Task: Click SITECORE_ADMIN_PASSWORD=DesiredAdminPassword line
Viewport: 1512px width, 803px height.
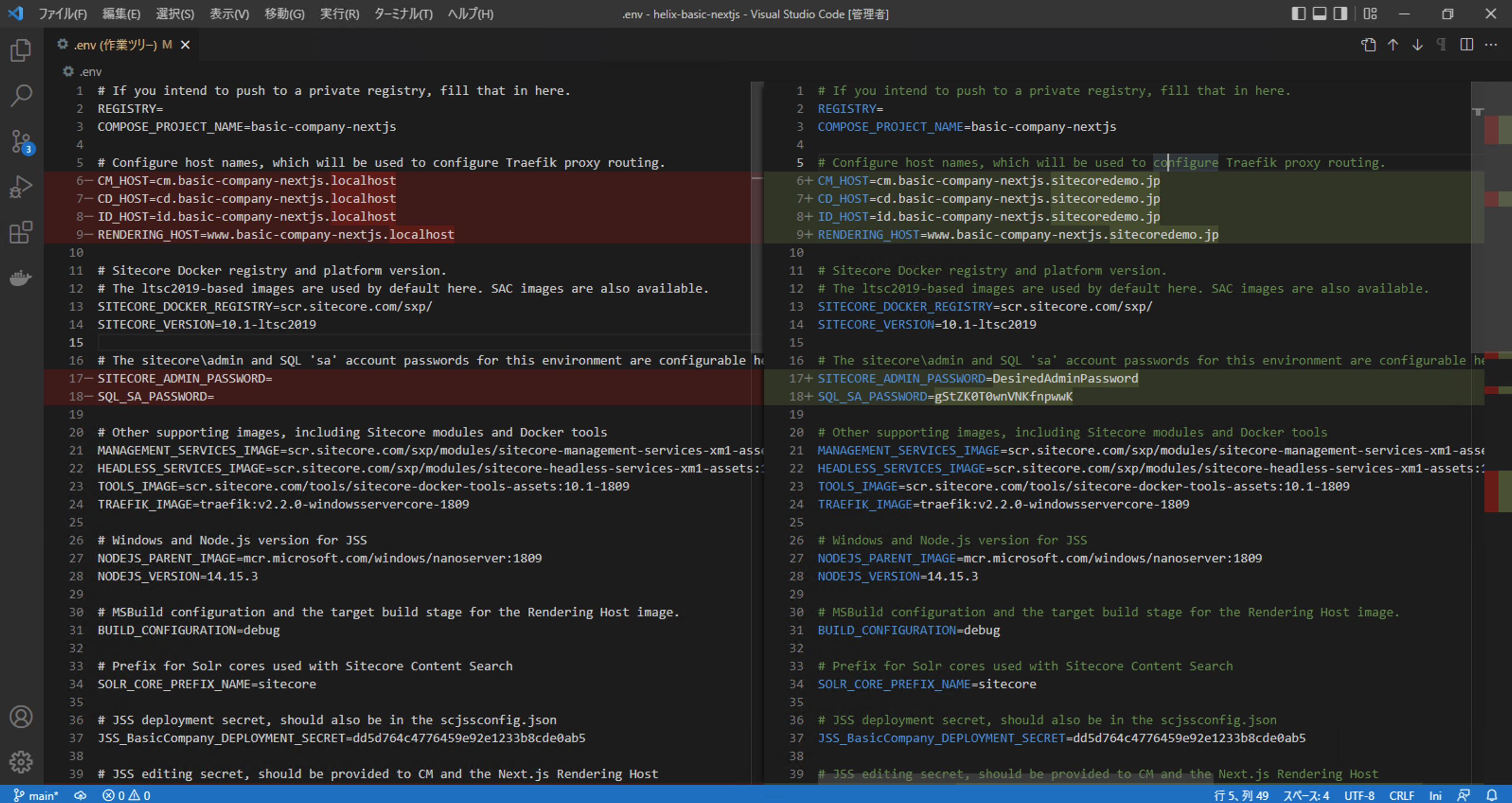Action: click(x=978, y=378)
